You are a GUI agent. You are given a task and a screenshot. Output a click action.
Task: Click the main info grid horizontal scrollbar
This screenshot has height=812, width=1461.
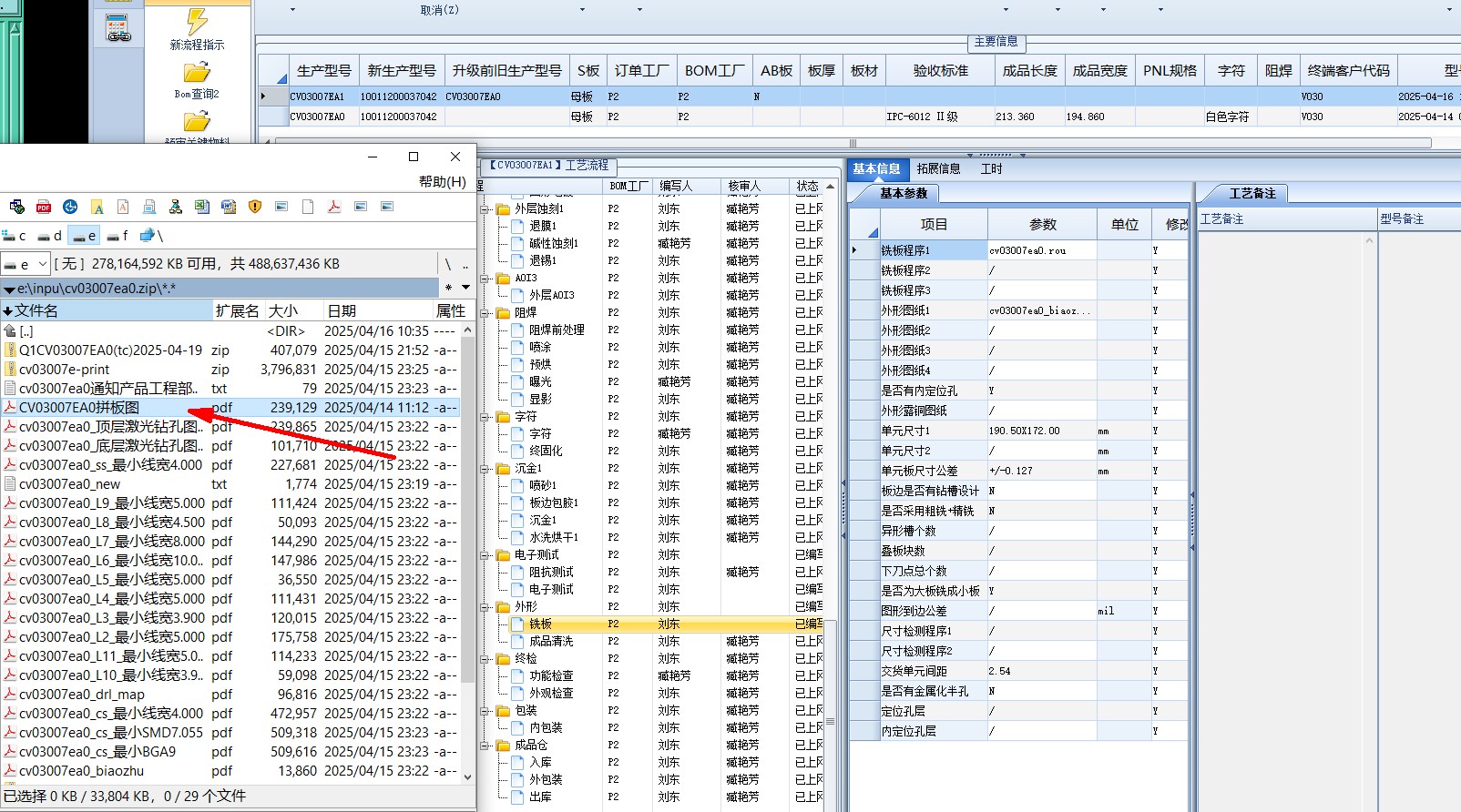853,143
